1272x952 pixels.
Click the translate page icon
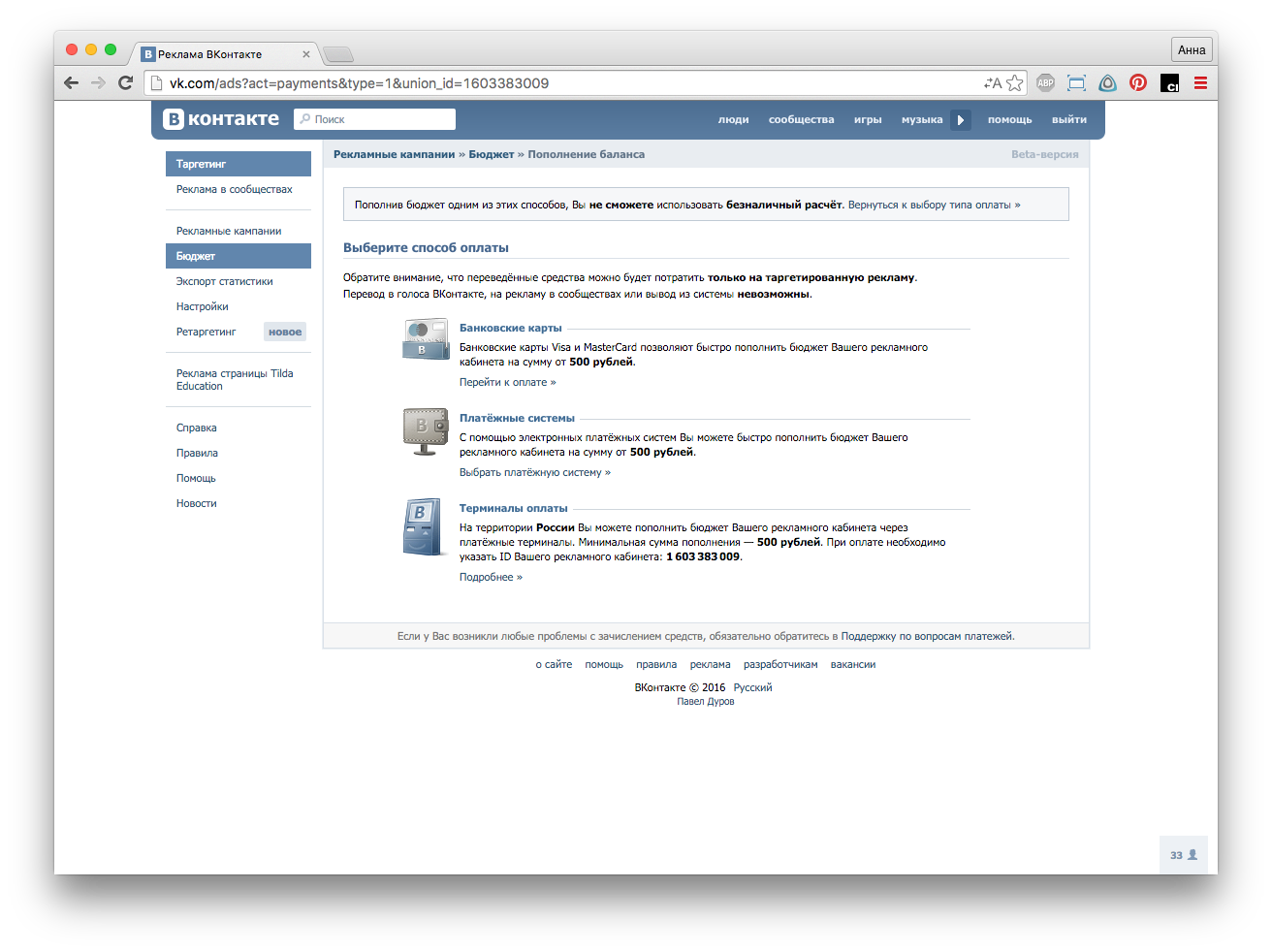992,83
